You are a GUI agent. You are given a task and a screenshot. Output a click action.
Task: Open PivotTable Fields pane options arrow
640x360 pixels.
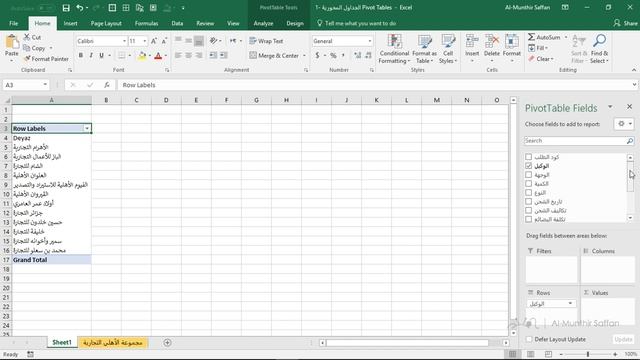pyautogui.click(x=610, y=107)
